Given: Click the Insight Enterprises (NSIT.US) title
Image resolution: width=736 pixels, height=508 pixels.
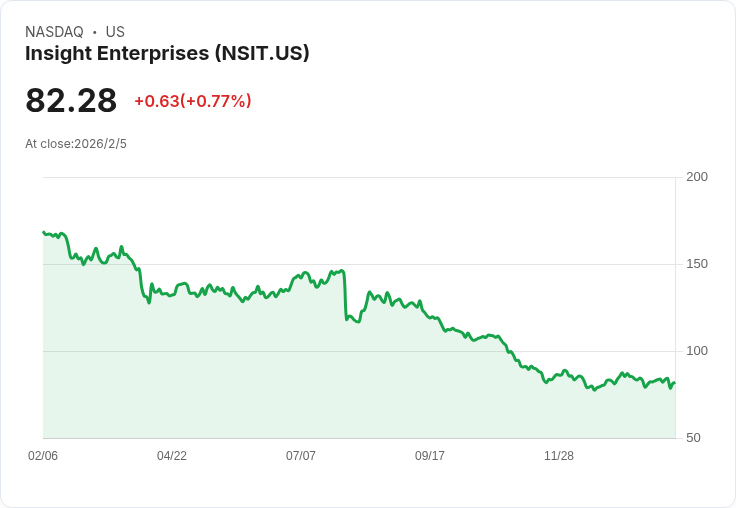Looking at the screenshot, I should click(x=167, y=54).
